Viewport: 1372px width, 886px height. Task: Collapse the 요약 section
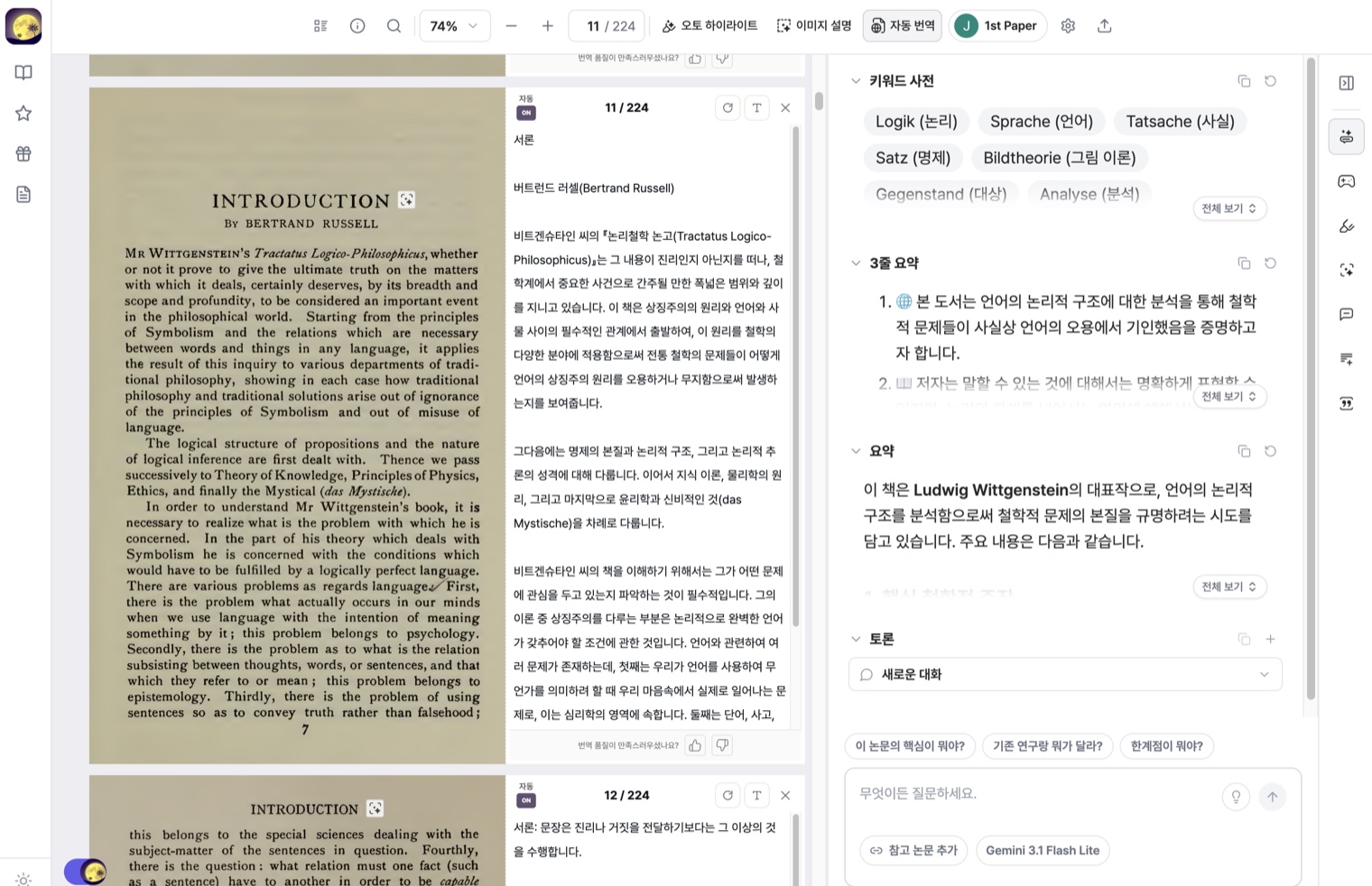[x=856, y=451]
